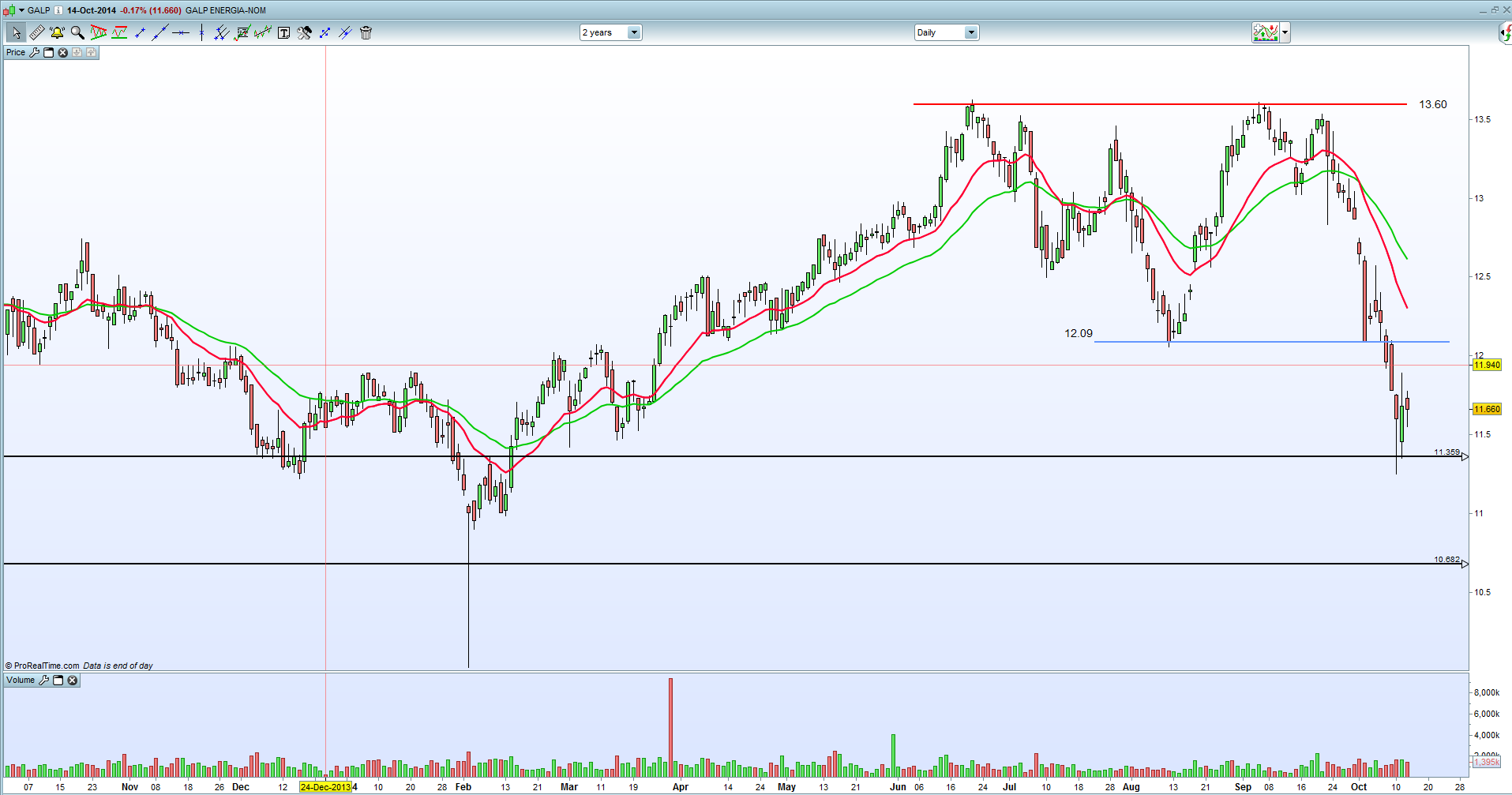
Task: Click the 12.09 support label
Action: [x=1079, y=333]
